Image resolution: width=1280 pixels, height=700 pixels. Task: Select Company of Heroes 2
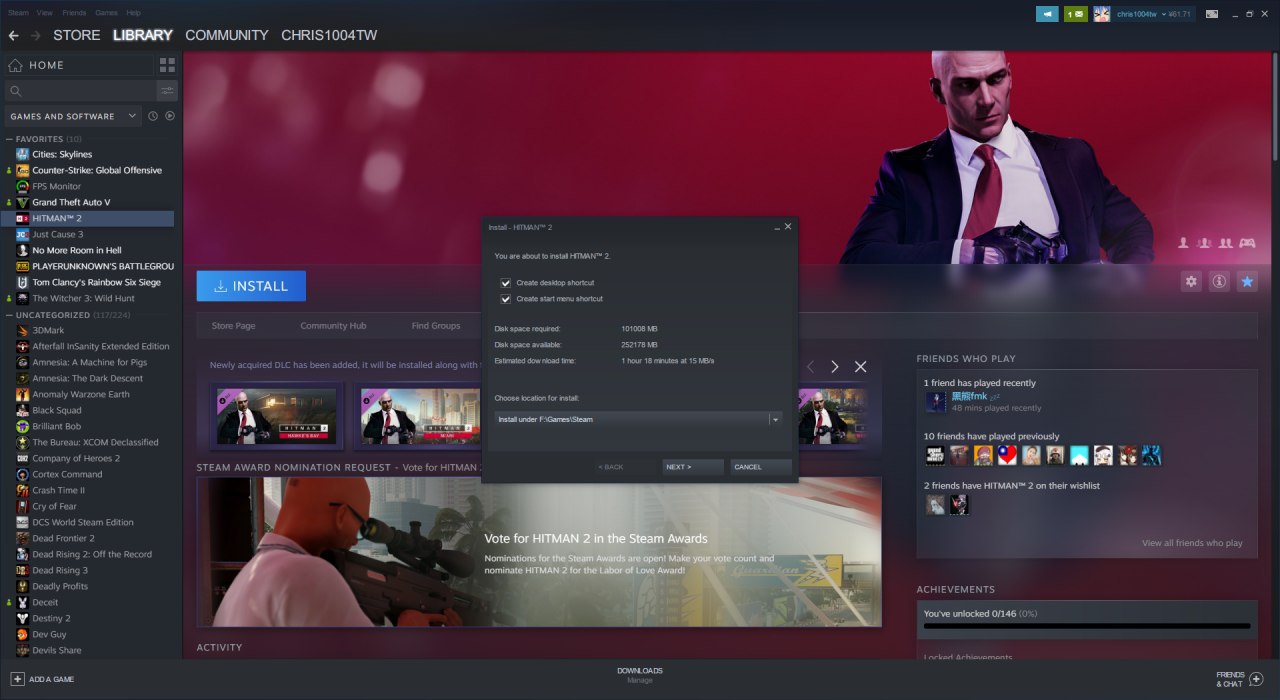pos(76,458)
